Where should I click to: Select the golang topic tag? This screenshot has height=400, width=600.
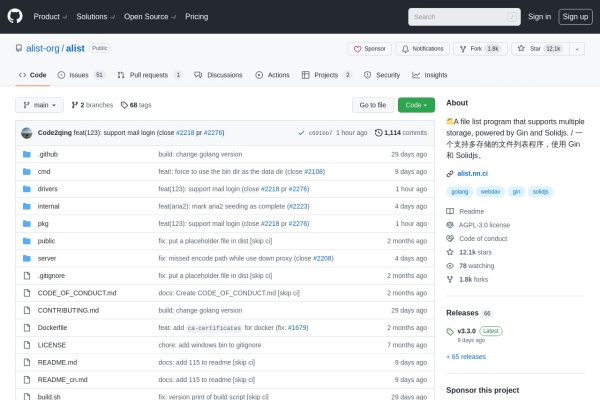[x=460, y=191]
